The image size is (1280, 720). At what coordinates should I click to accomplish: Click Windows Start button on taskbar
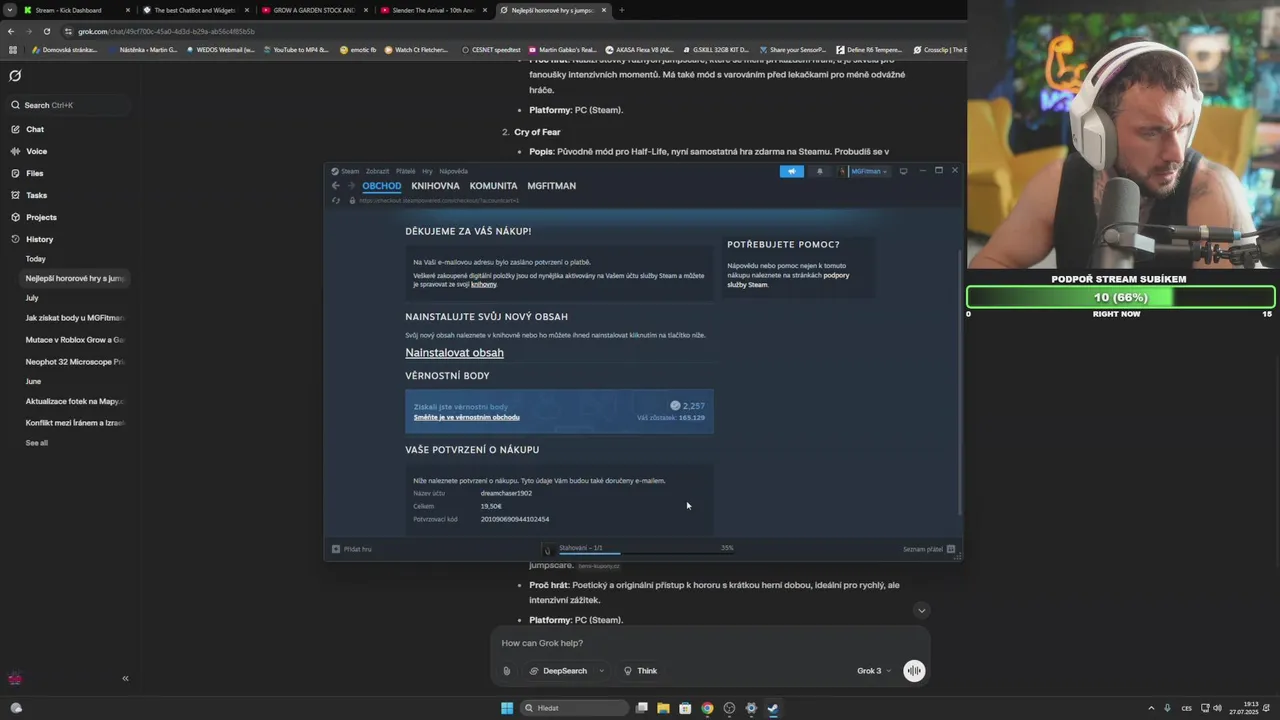pos(507,708)
